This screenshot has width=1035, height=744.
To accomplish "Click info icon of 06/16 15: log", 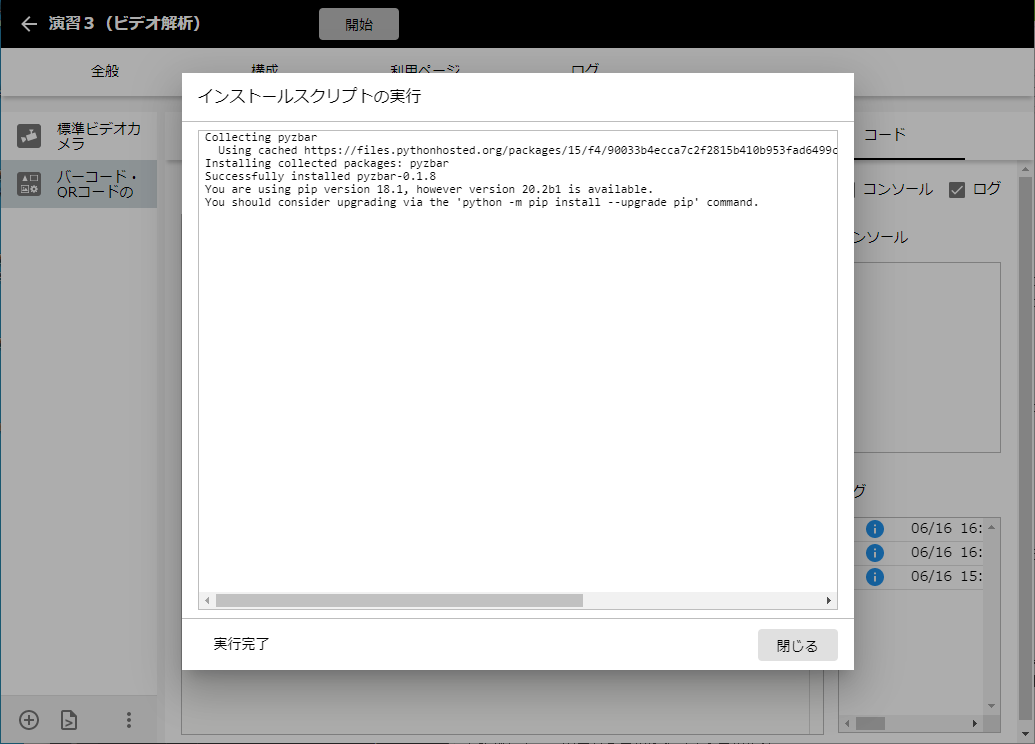I will tap(875, 576).
